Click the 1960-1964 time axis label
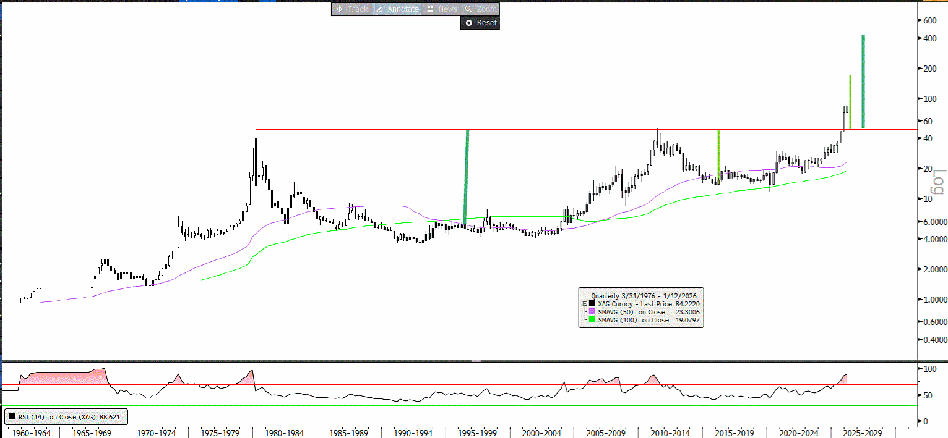 pyautogui.click(x=31, y=433)
